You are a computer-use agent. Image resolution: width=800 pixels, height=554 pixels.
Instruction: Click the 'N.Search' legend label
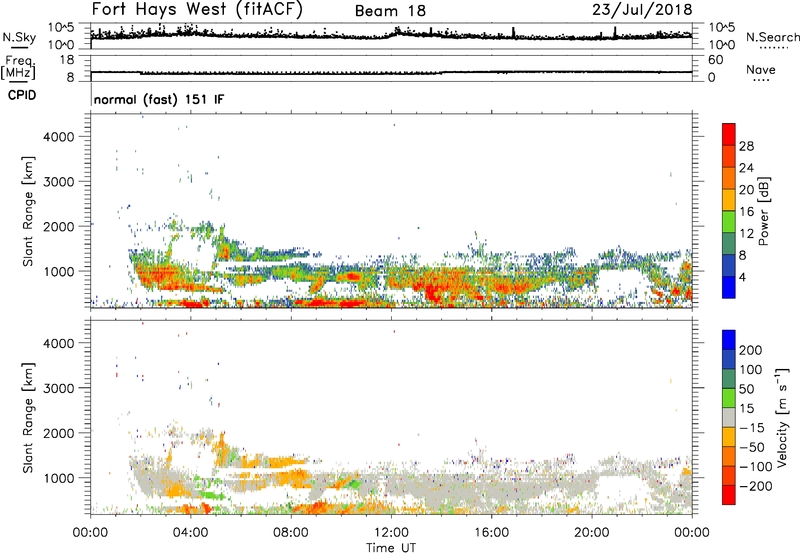(x=772, y=37)
